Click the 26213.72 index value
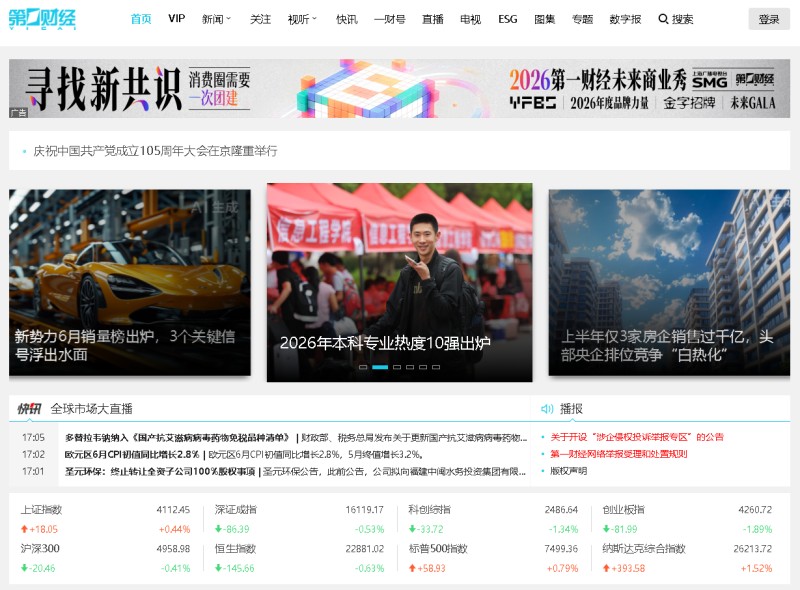The image size is (800, 590). (x=753, y=549)
